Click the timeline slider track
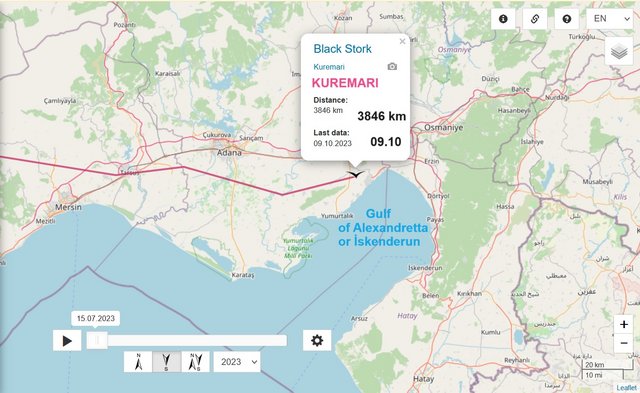640x393 pixels. [187, 341]
